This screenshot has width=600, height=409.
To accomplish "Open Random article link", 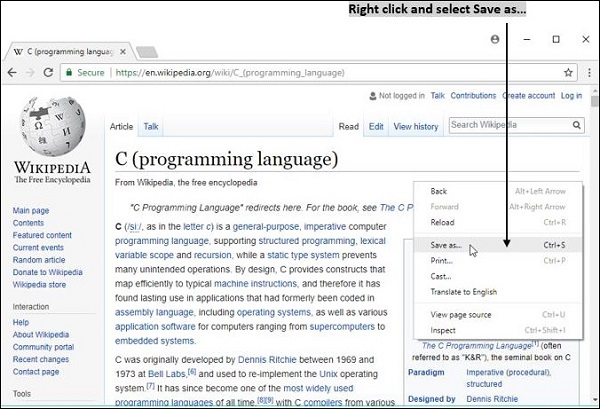I will point(39,260).
